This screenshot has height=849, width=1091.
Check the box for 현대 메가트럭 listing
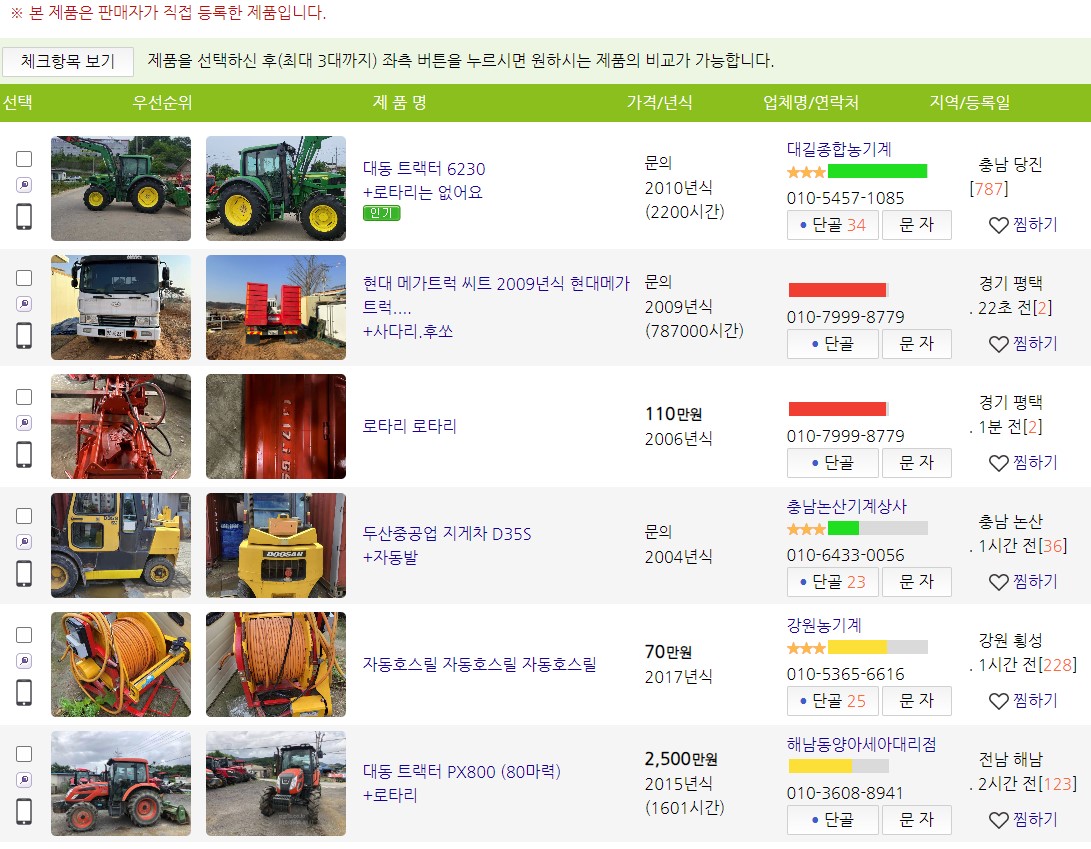pos(24,278)
